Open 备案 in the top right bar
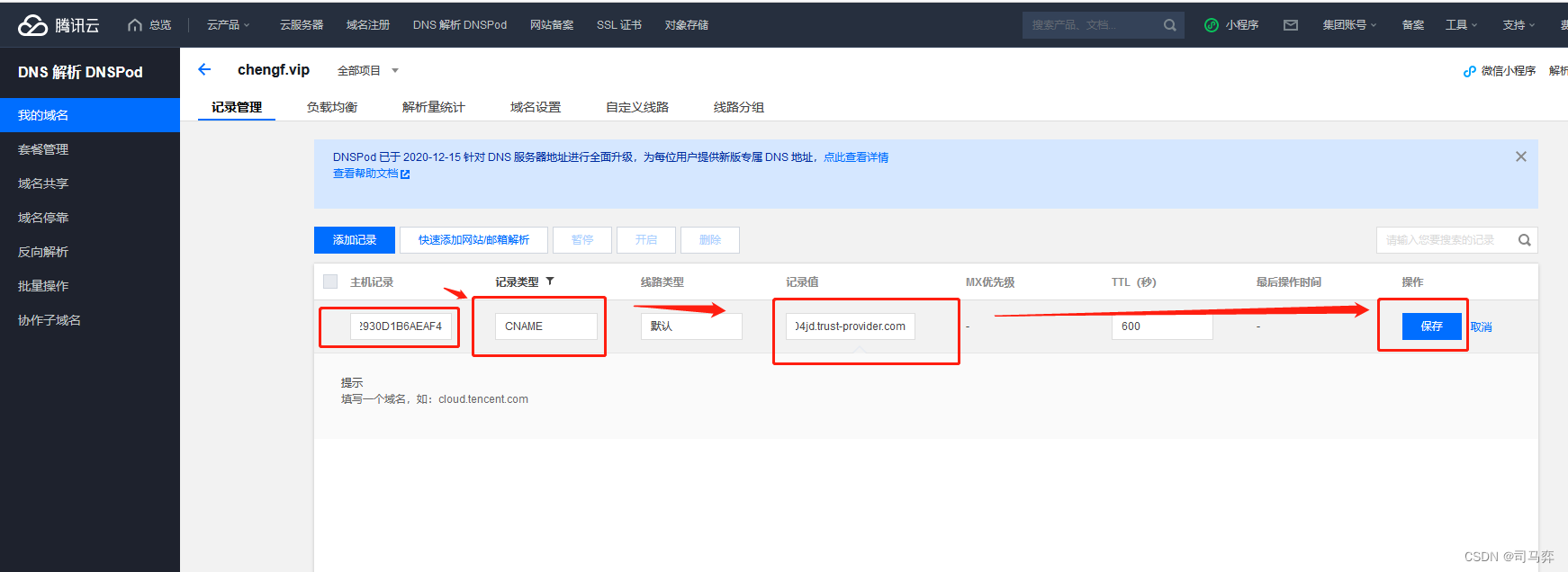The height and width of the screenshot is (572, 1568). 1412,25
